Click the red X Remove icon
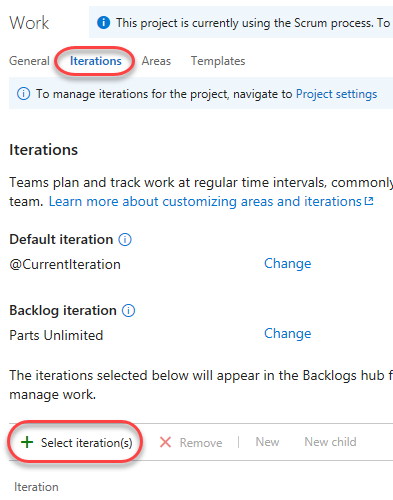 point(165,442)
